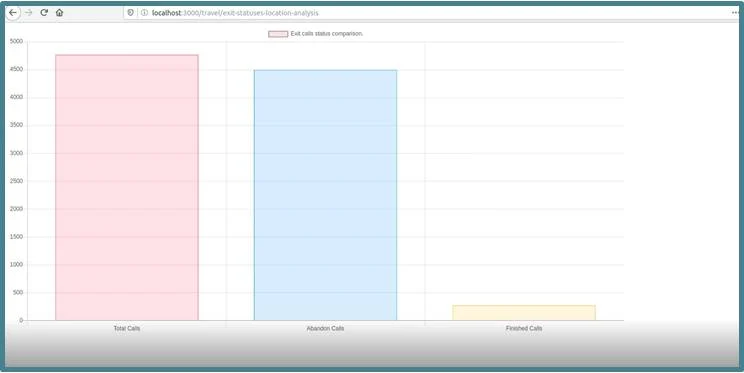Select the pink Total Calls bar
744x373 pixels.
pos(127,187)
